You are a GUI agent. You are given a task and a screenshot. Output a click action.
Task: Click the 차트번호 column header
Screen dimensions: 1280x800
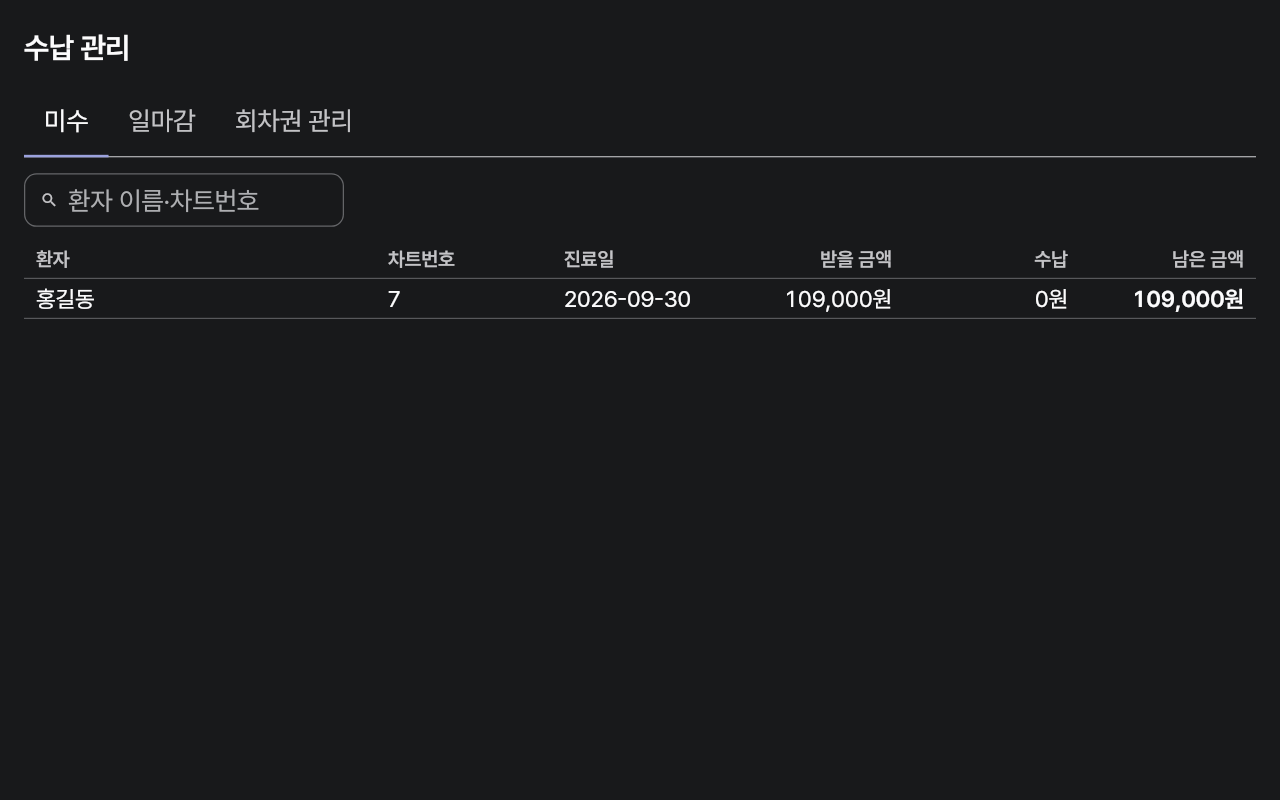tap(421, 259)
